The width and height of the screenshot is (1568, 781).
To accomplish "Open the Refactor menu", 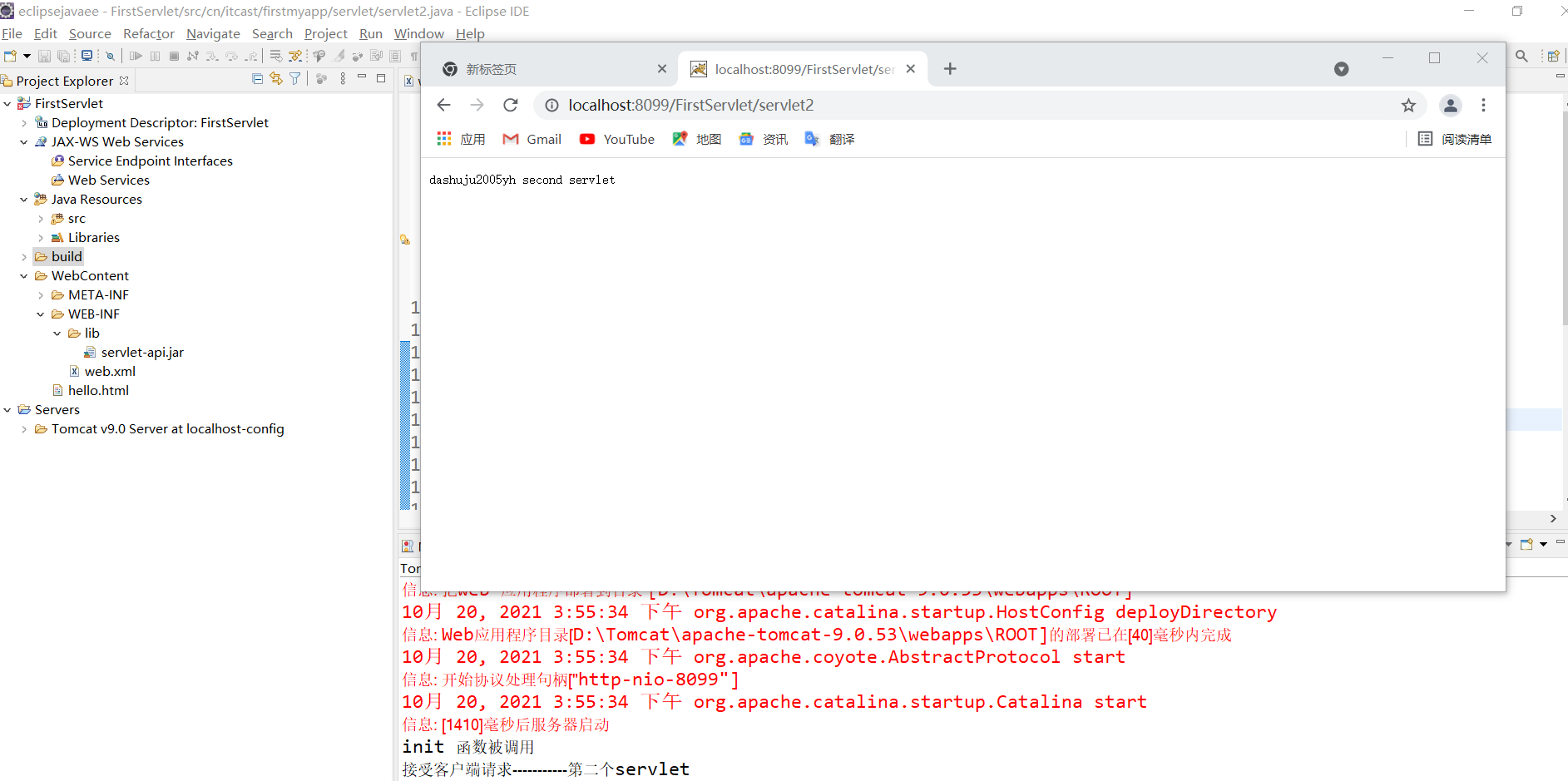I will point(149,34).
